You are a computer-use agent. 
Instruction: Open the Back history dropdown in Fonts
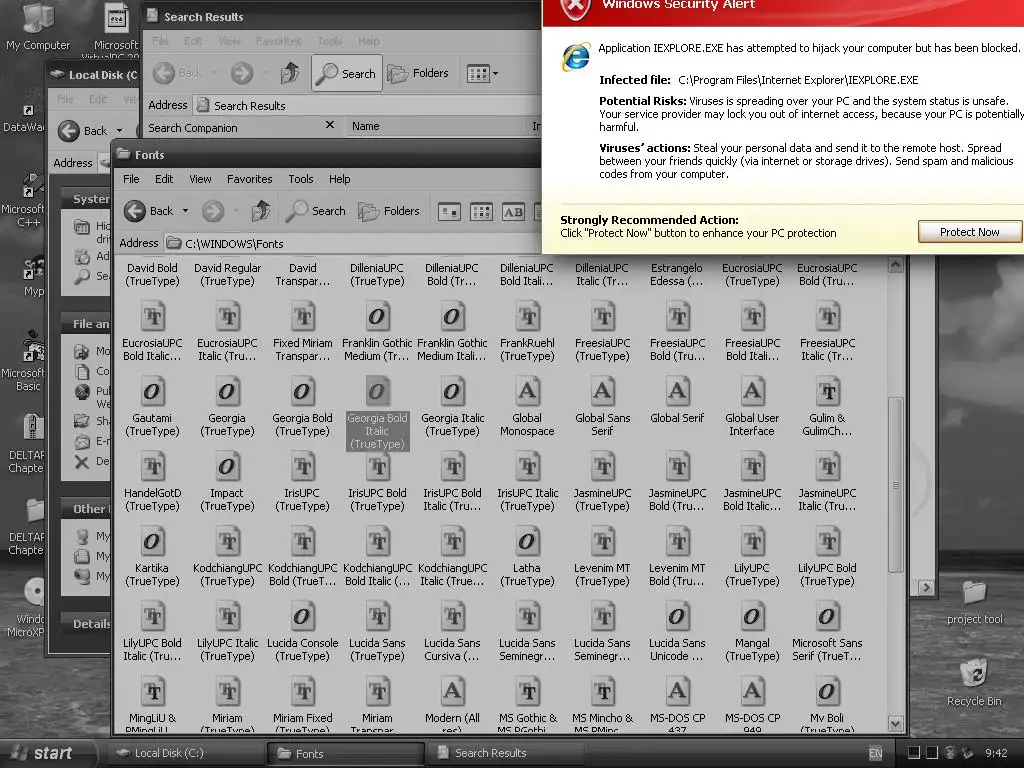(185, 211)
